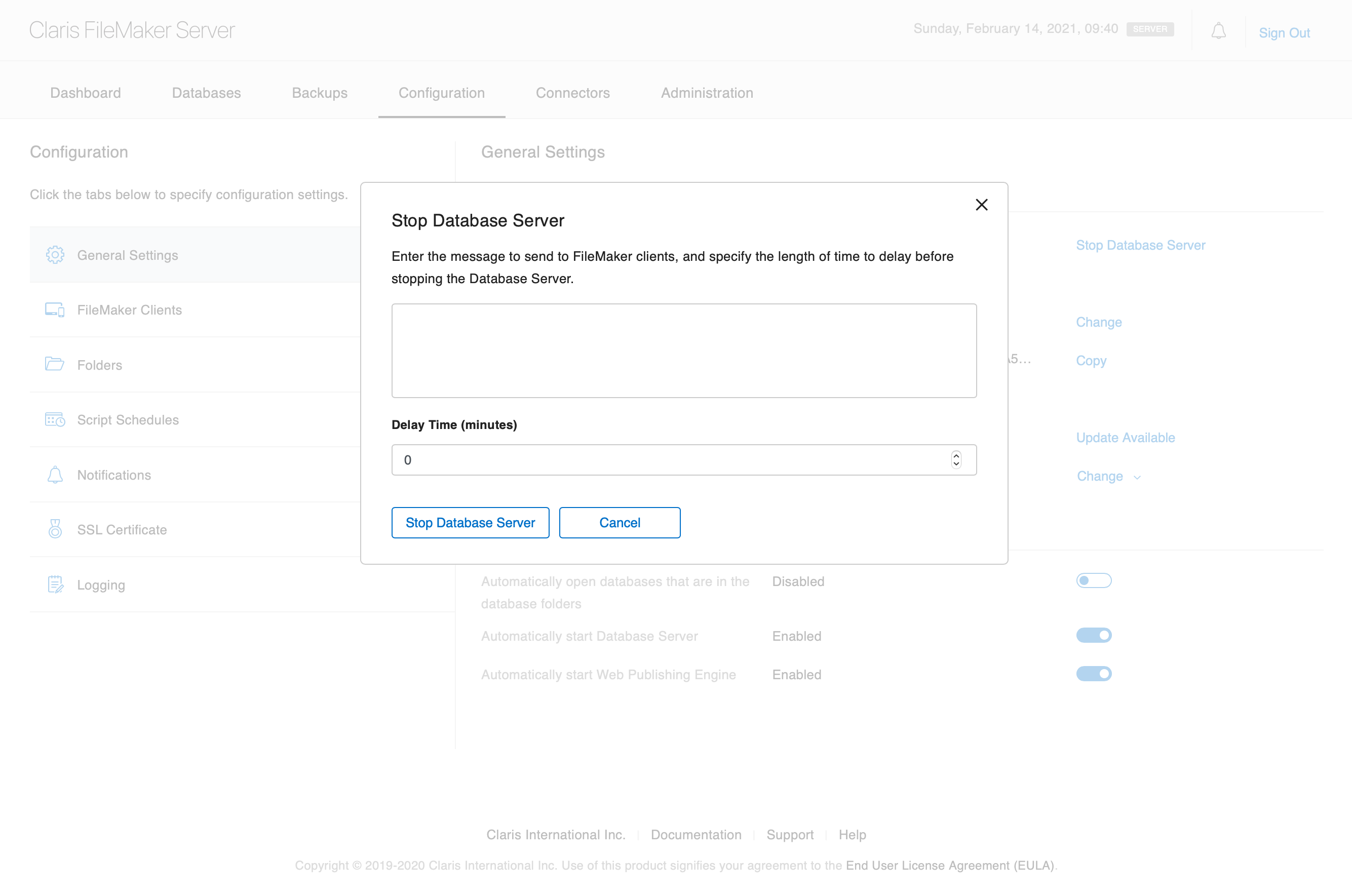Open Script Schedules in sidebar
This screenshot has height=896, width=1352.
195,419
